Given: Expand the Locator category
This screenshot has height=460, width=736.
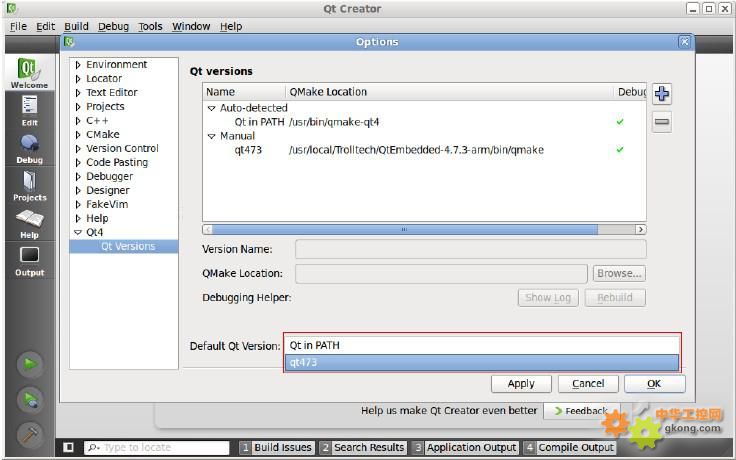Looking at the screenshot, I should pos(78,79).
